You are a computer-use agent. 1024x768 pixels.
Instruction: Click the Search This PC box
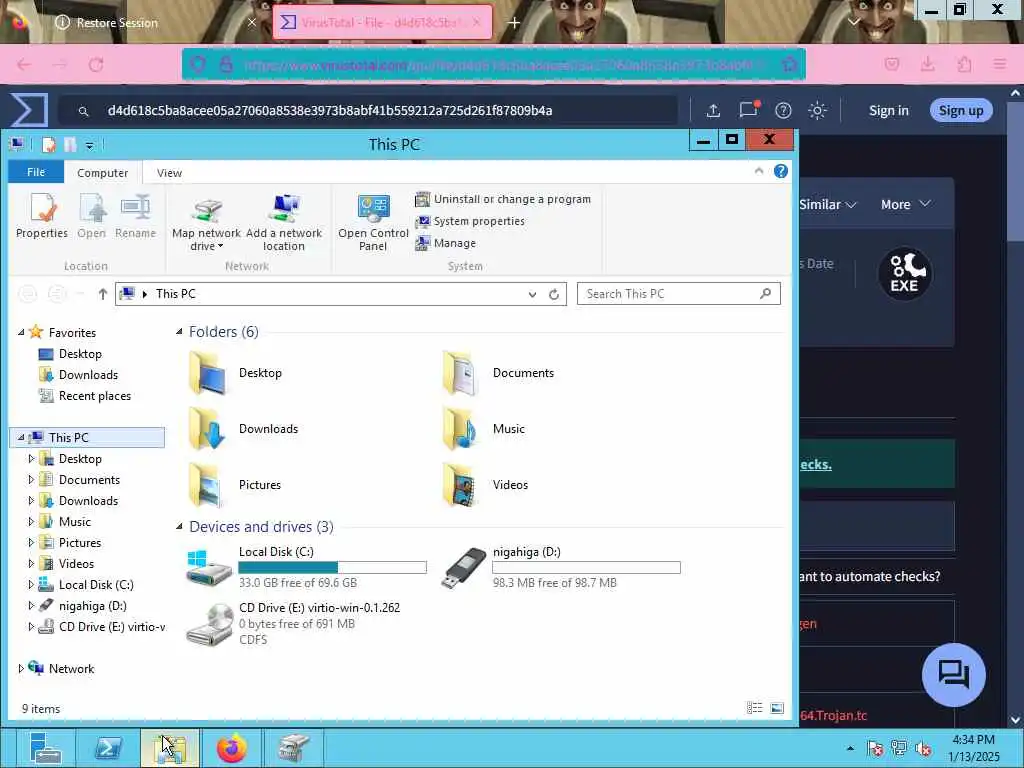pos(679,294)
